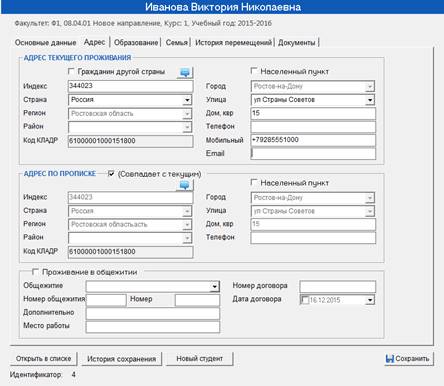Enable 'Гражданин другой страны' checkbox
Image resolution: width=444 pixels, height=386 pixels.
point(71,71)
